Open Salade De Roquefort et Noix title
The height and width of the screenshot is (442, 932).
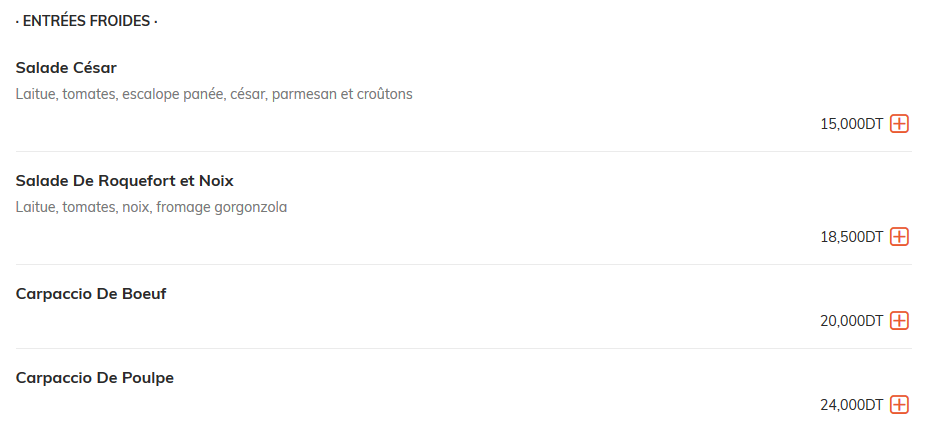[124, 181]
